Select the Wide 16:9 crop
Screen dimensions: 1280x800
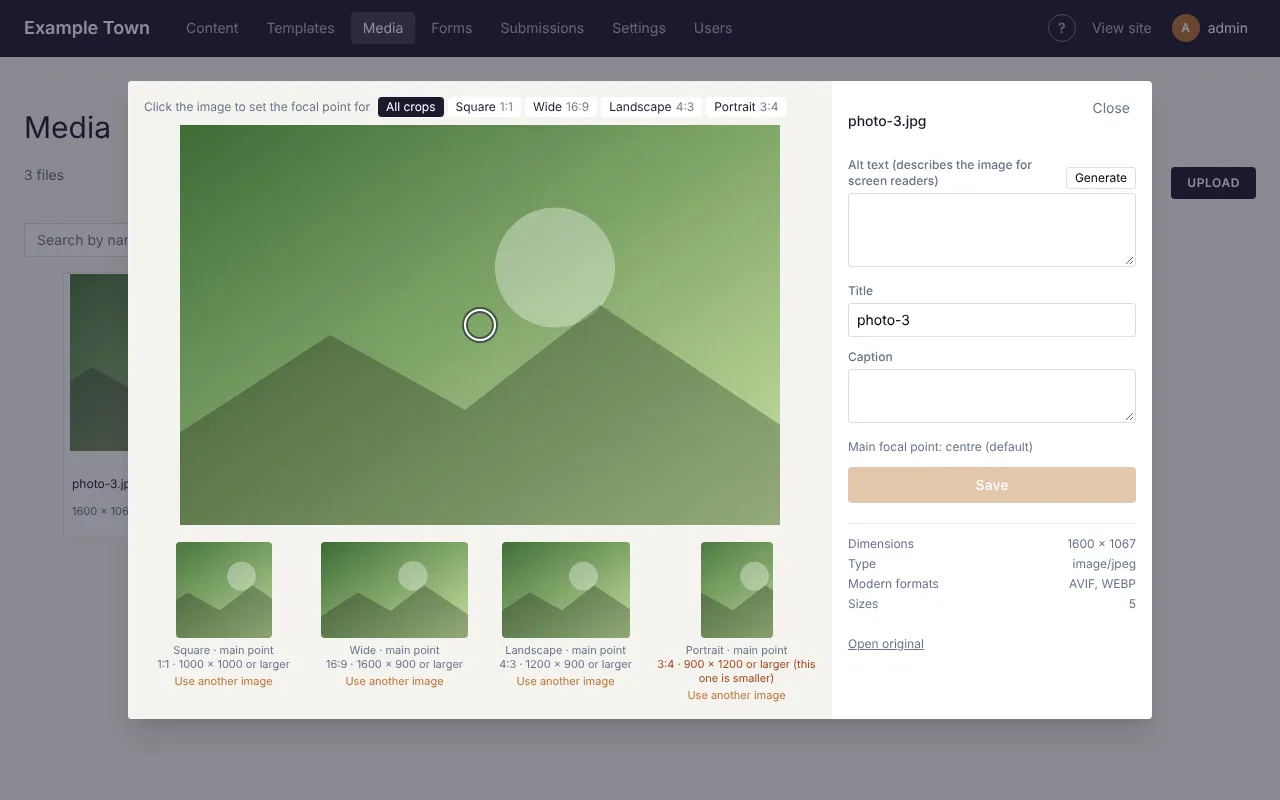[x=561, y=107]
